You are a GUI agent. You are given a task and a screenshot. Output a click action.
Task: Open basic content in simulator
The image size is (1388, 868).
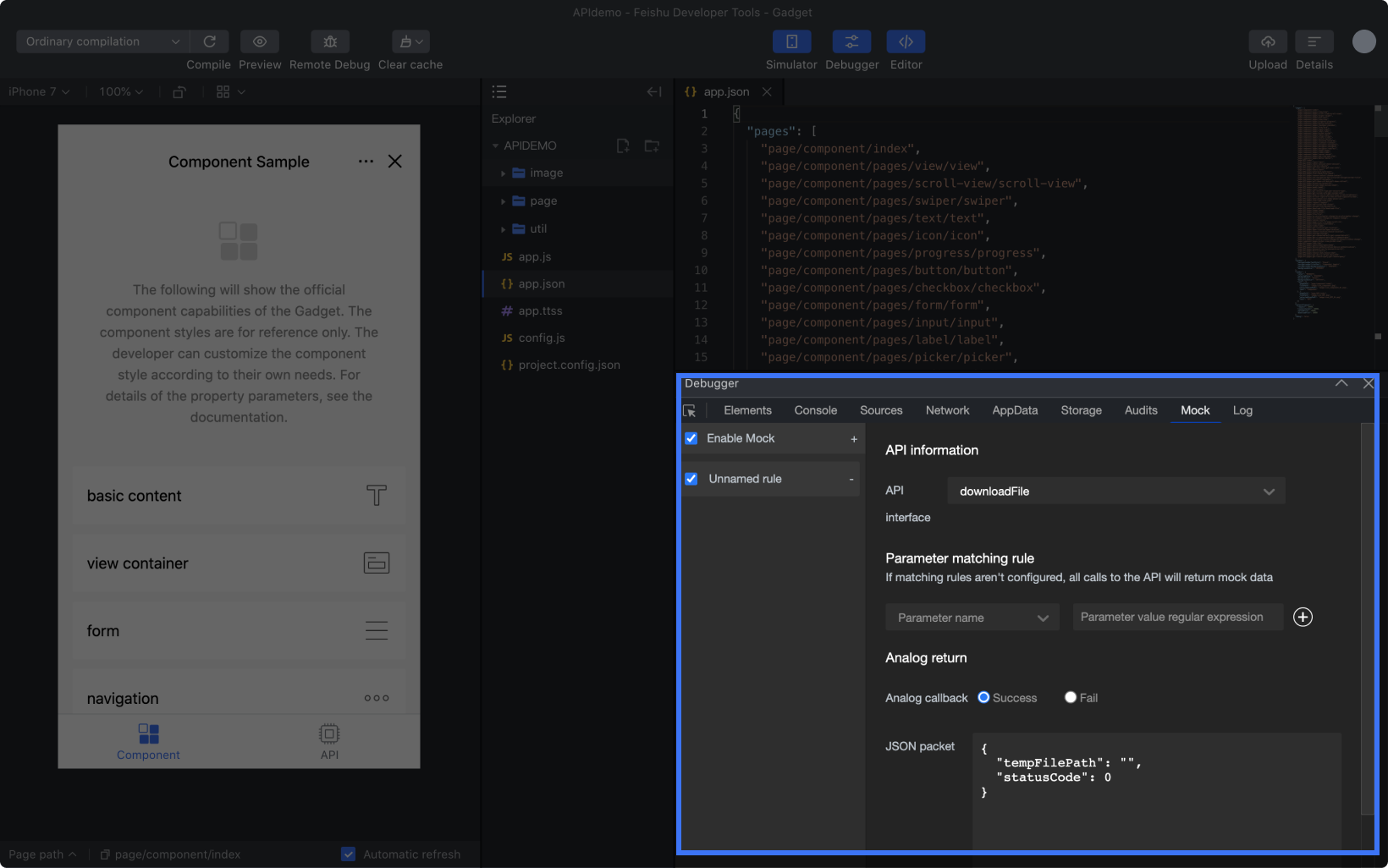tap(239, 496)
